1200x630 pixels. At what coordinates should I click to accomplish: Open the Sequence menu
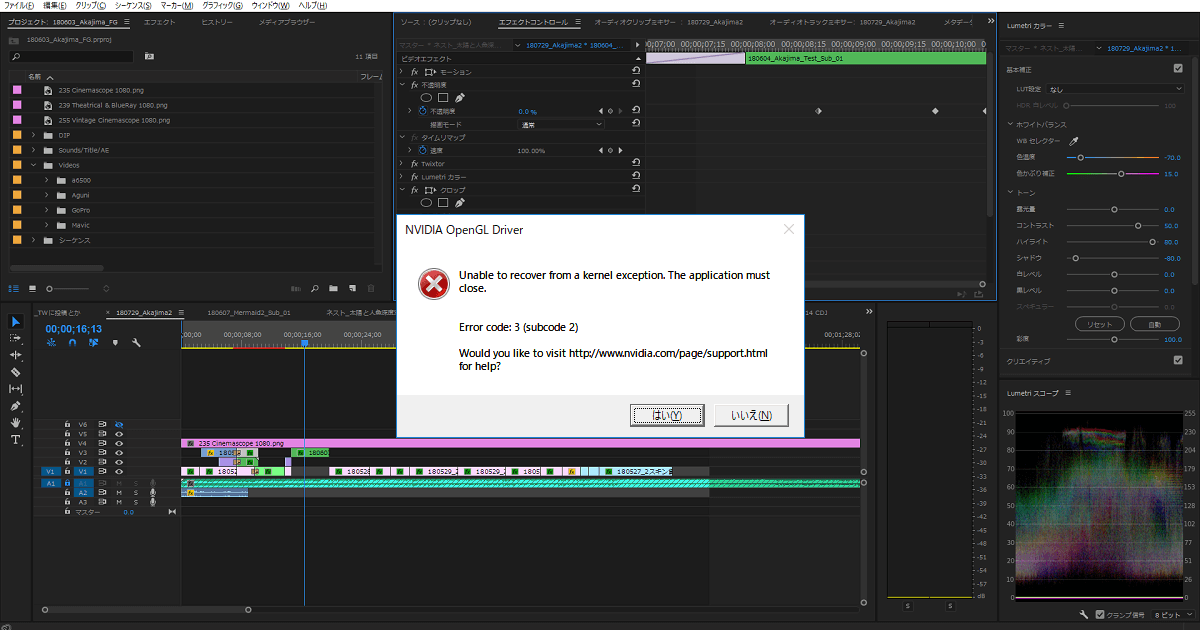pos(133,6)
